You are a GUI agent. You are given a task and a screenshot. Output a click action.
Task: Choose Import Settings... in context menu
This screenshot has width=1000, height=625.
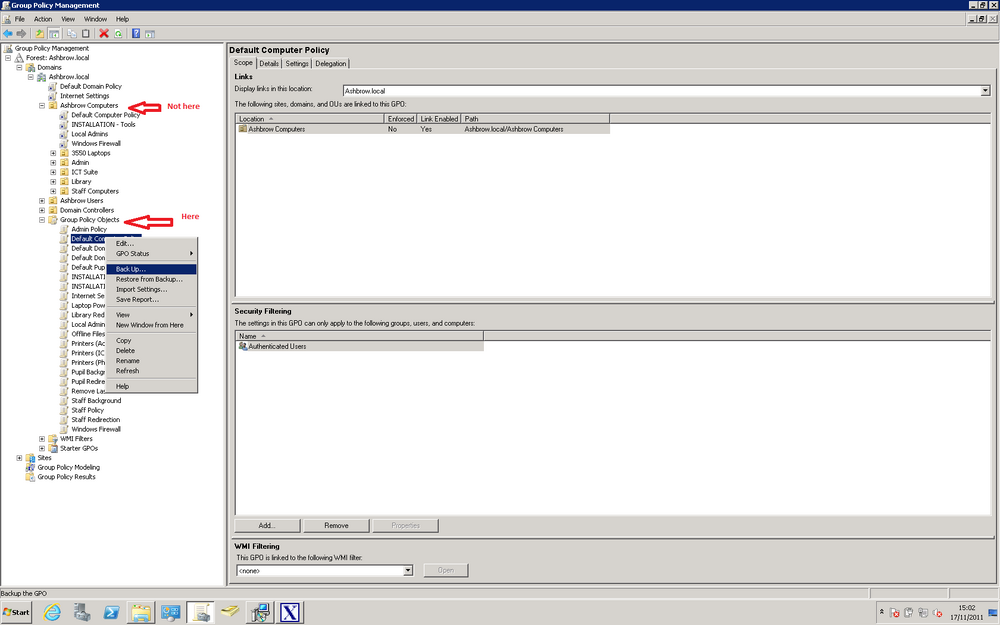coord(151,290)
